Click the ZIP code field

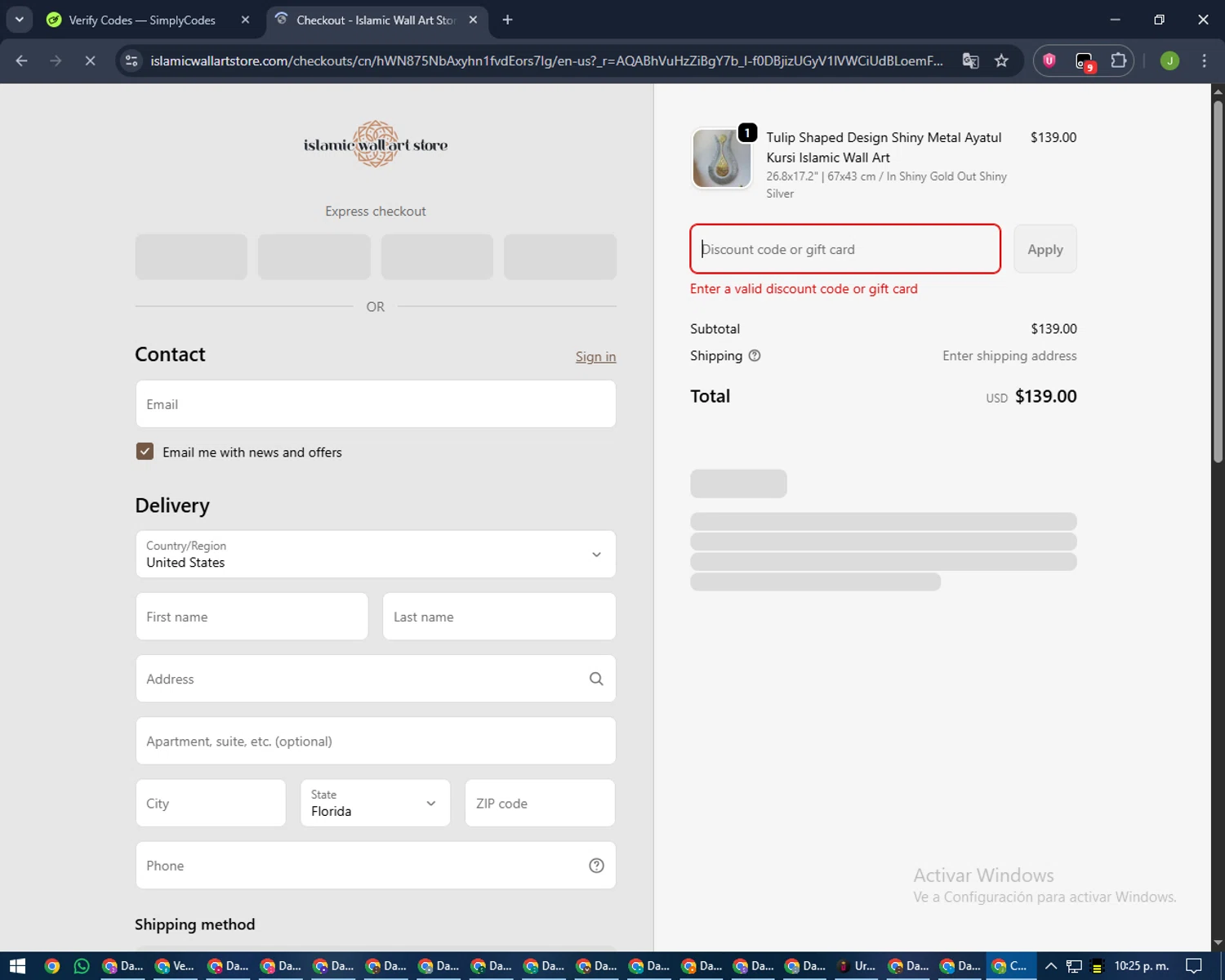[x=540, y=803]
